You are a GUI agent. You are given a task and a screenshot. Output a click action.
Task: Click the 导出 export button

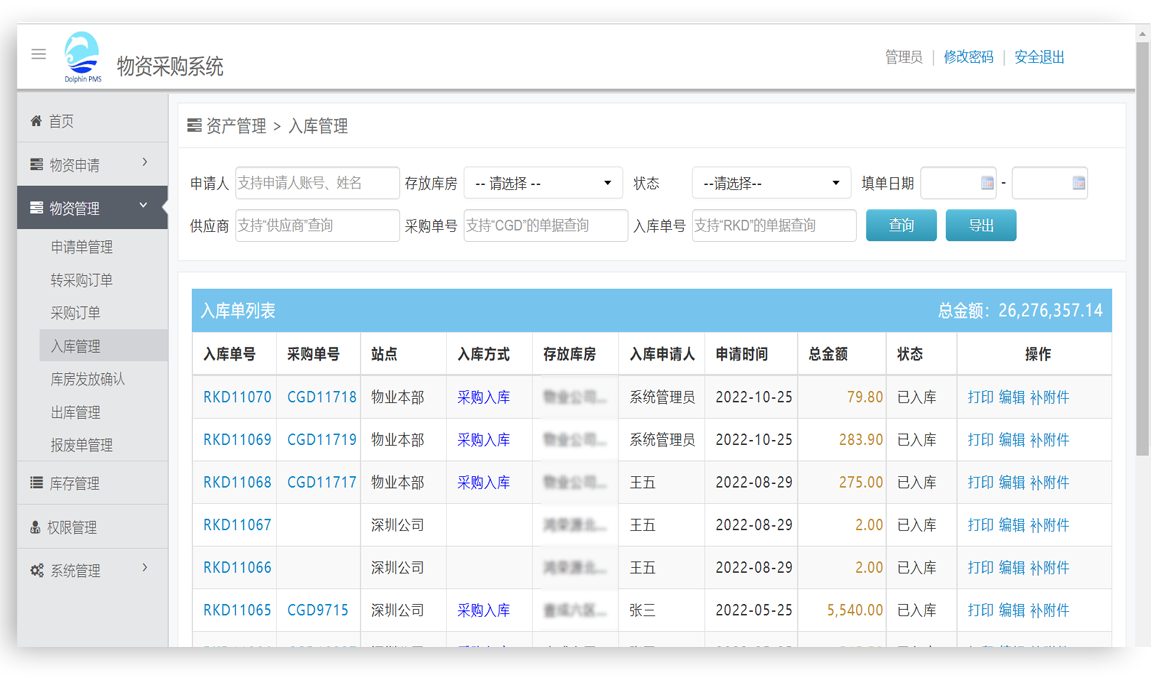(x=980, y=226)
